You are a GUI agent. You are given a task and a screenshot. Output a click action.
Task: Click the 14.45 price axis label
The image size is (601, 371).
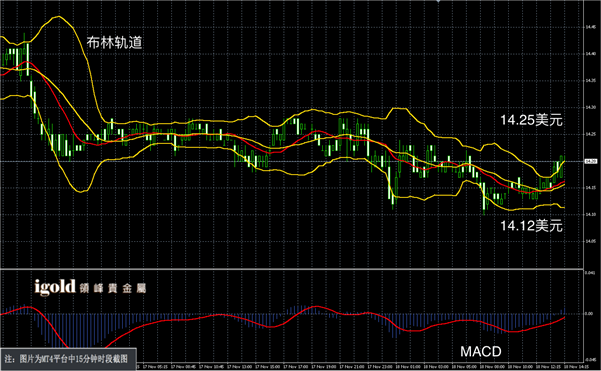(591, 27)
